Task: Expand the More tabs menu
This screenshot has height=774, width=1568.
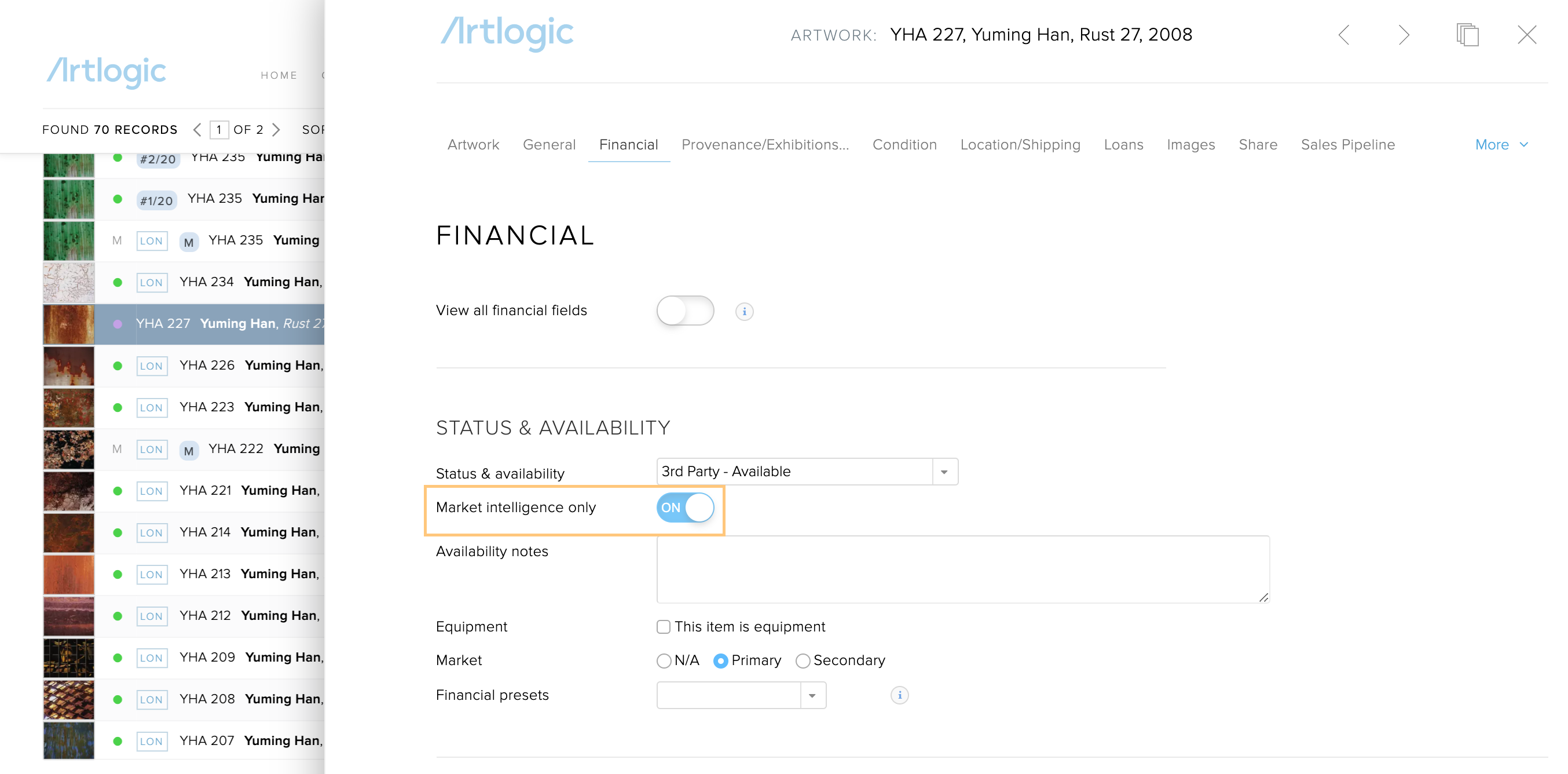Action: 1501,145
